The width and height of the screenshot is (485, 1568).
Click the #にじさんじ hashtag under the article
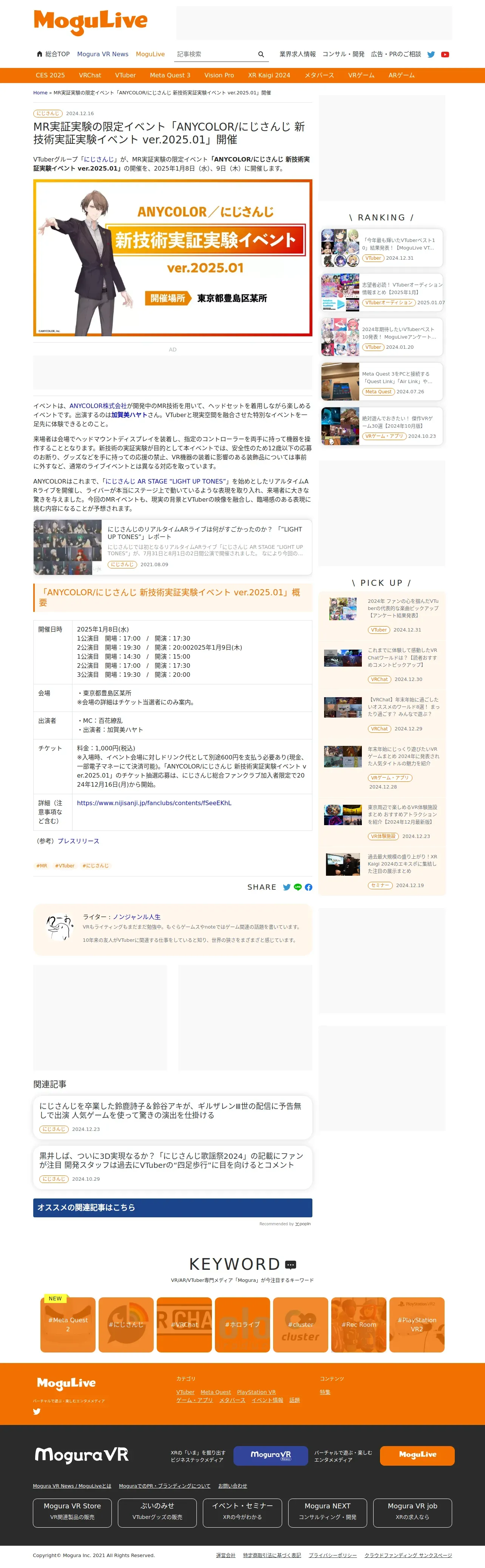coord(96,866)
